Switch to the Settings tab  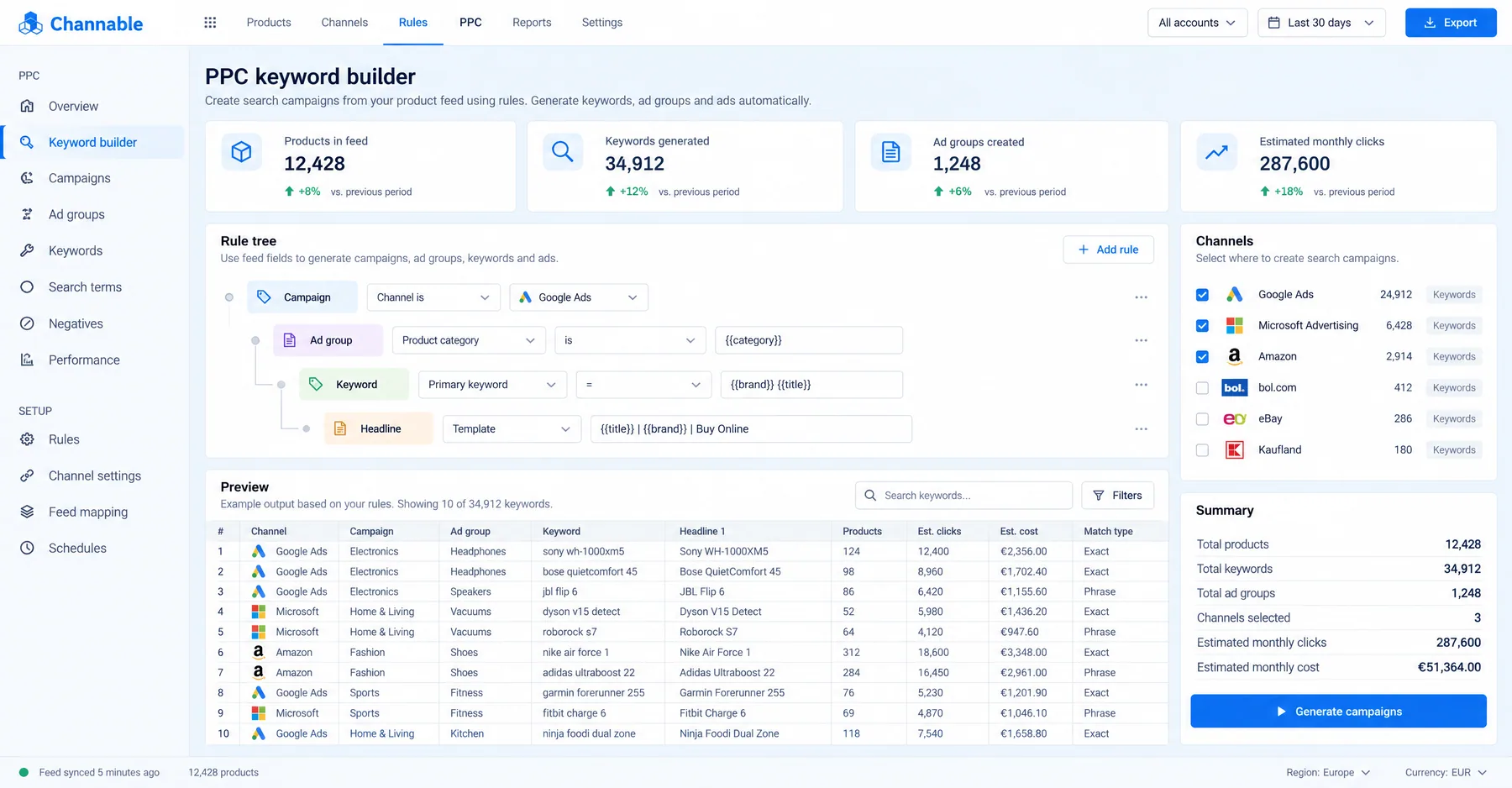coord(602,23)
